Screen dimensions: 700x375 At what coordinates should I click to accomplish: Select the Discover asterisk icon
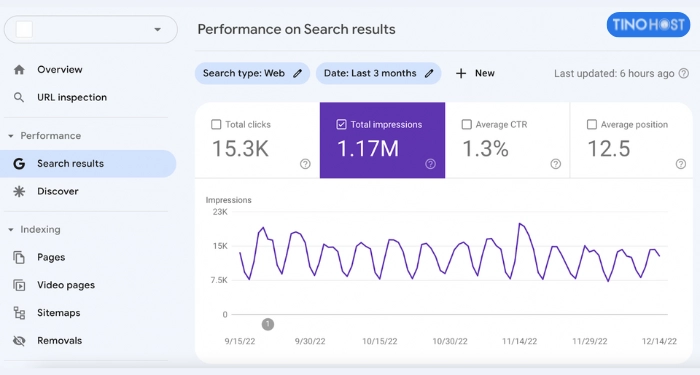[x=19, y=191]
